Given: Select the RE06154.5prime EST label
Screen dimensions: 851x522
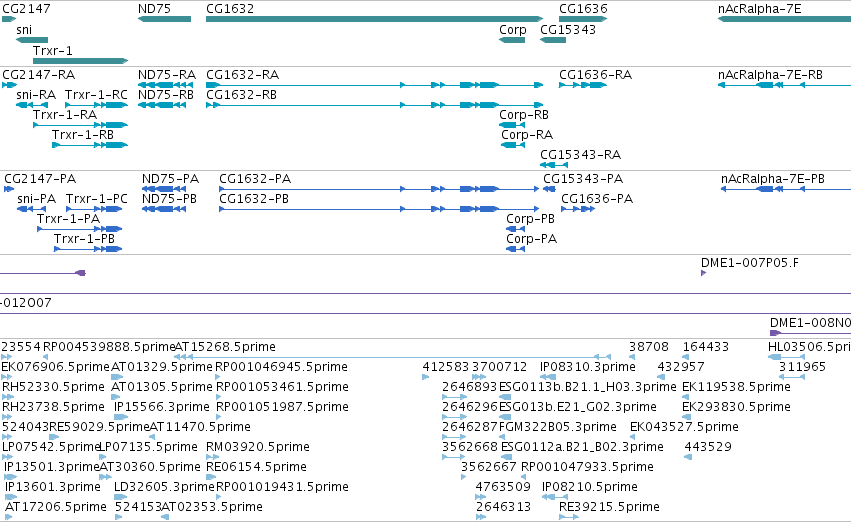Looking at the screenshot, I should (x=256, y=467).
